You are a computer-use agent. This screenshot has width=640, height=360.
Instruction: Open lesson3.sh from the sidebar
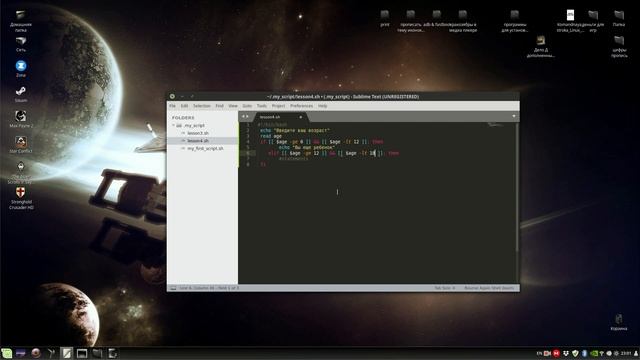tap(198, 133)
